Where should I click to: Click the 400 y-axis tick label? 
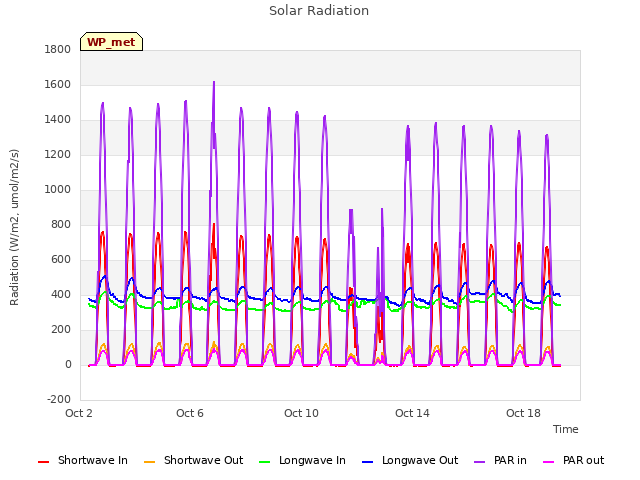(x=61, y=295)
